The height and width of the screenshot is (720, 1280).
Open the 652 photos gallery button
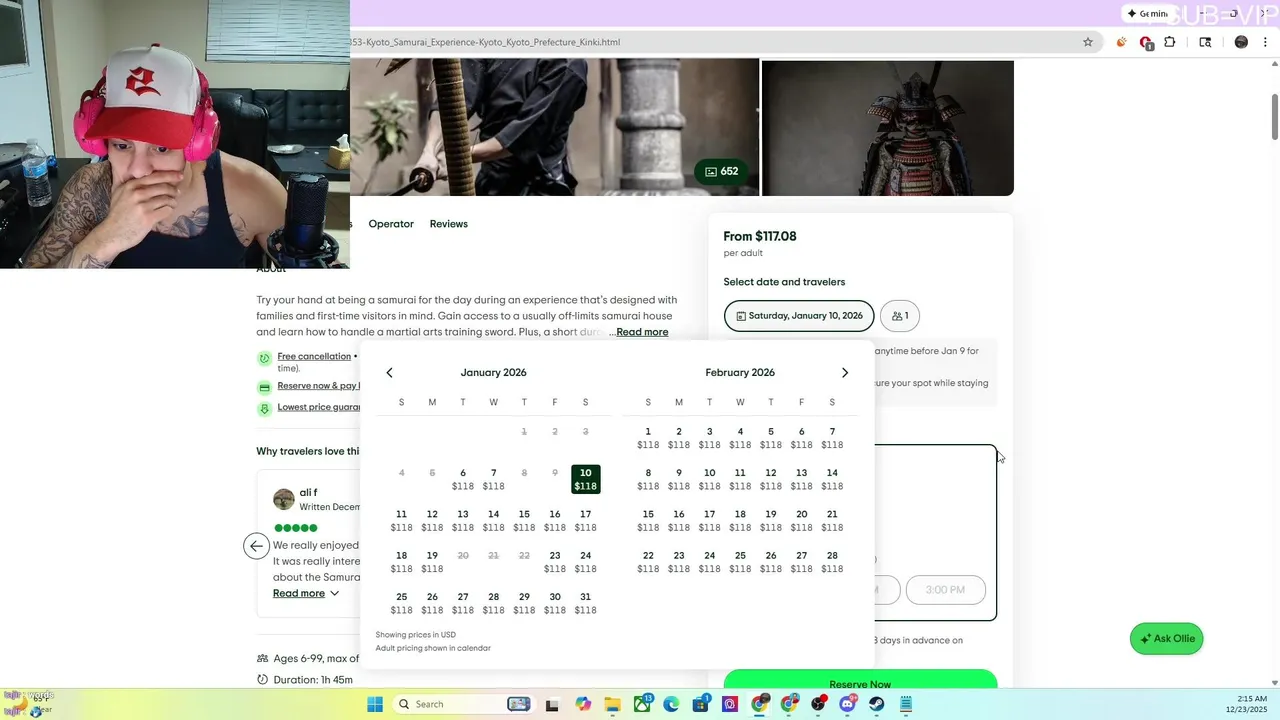click(721, 171)
